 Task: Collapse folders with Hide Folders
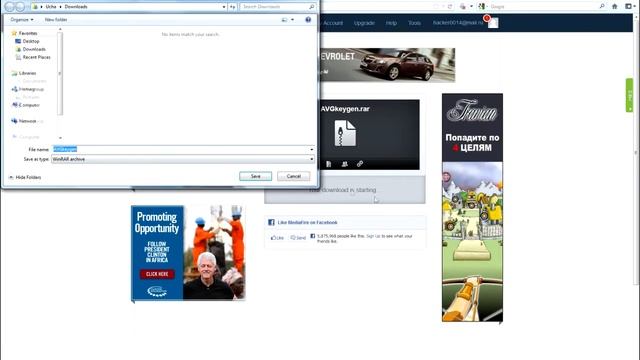point(25,177)
